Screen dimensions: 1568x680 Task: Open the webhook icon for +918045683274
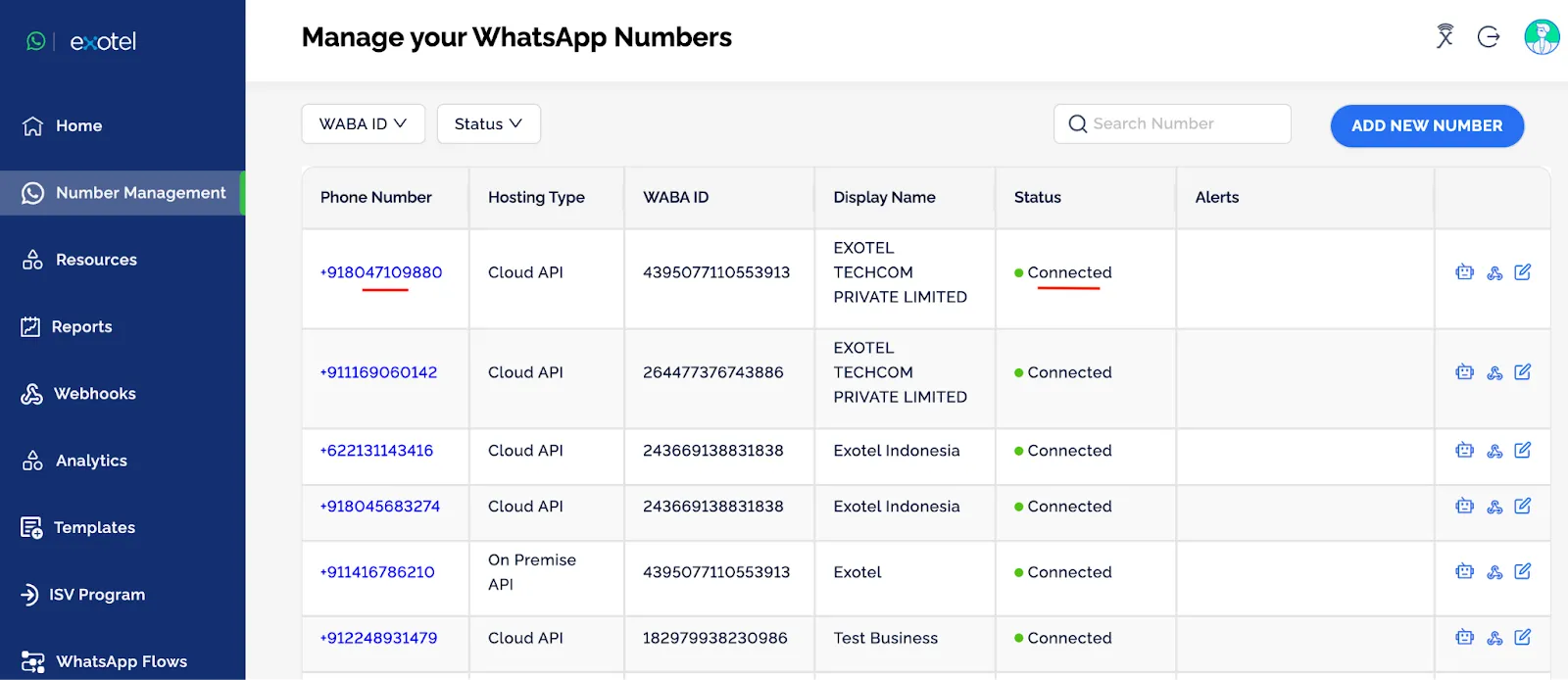(x=1494, y=507)
